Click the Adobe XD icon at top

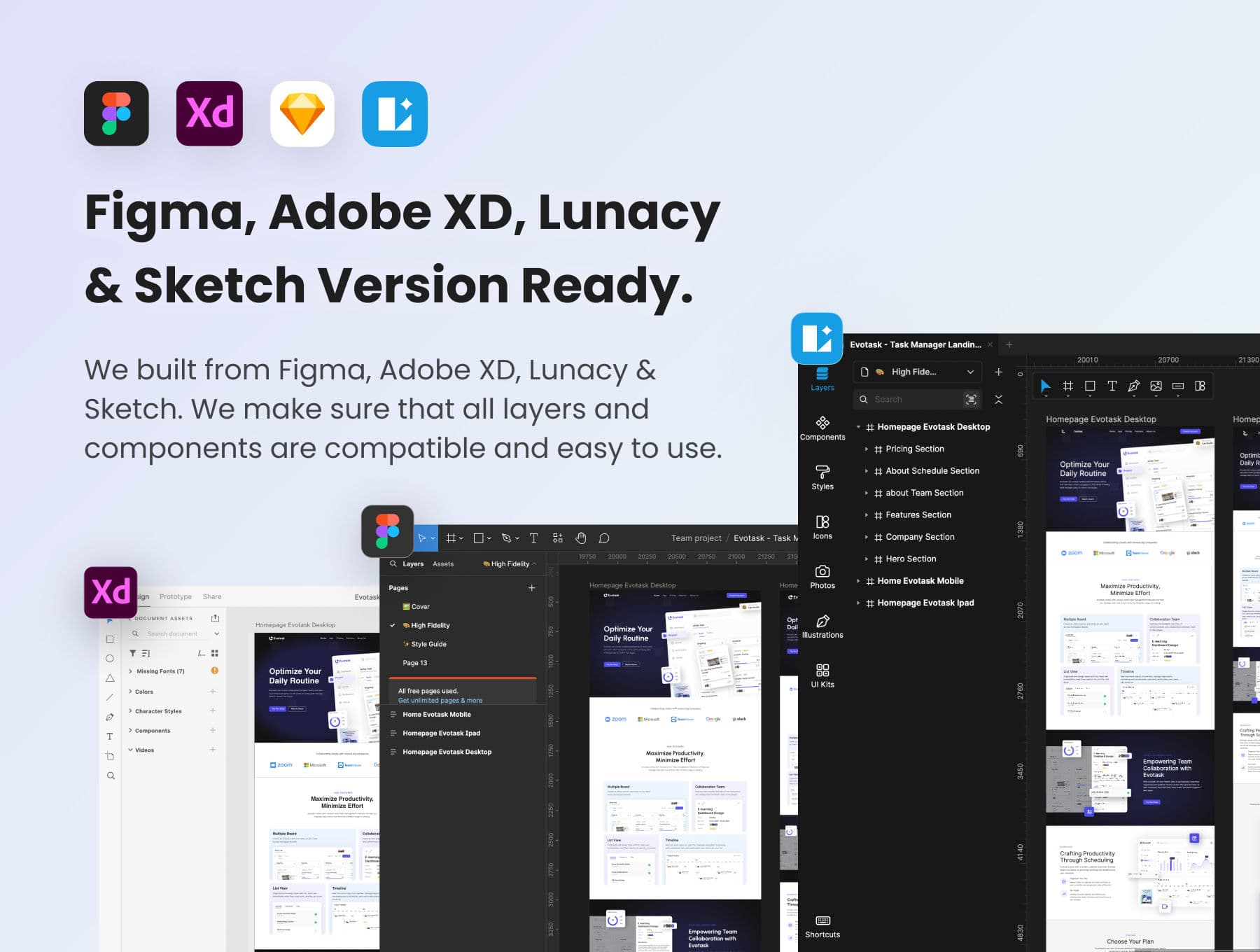(209, 113)
